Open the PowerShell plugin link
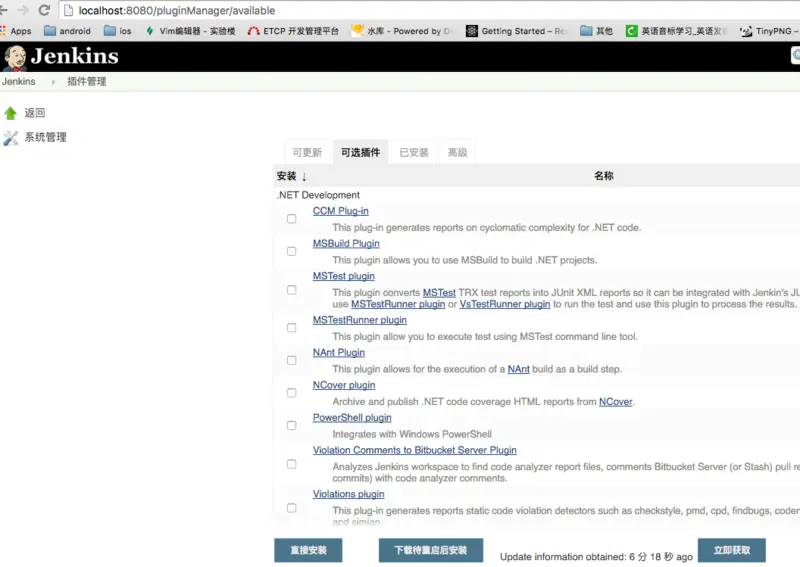The height and width of the screenshot is (567, 800). click(x=352, y=418)
